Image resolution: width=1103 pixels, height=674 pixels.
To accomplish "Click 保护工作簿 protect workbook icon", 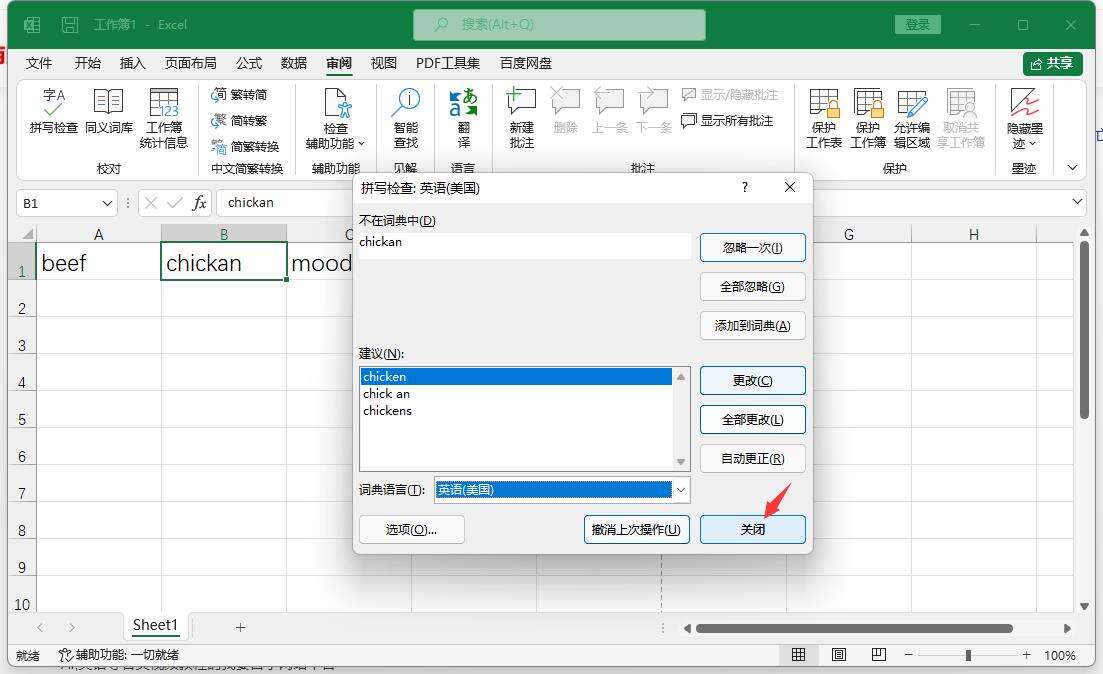I will coord(867,118).
